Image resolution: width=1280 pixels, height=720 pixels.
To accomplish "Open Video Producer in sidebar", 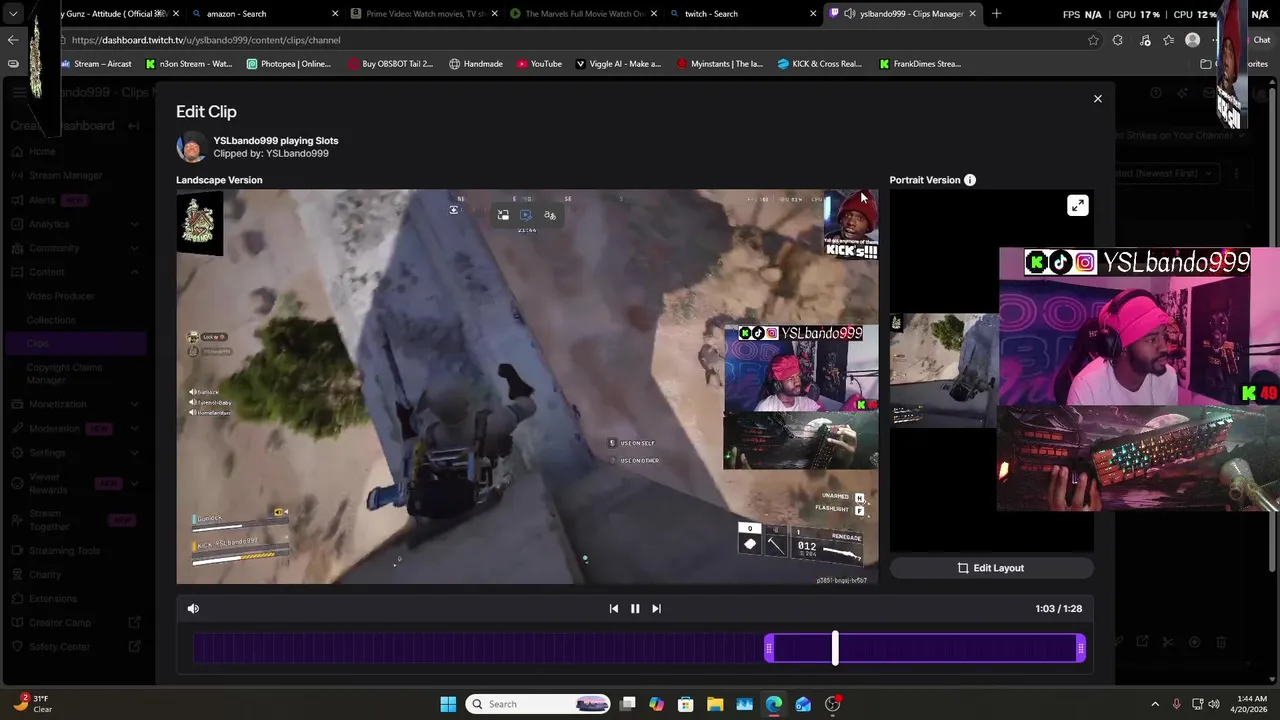I will [x=61, y=297].
